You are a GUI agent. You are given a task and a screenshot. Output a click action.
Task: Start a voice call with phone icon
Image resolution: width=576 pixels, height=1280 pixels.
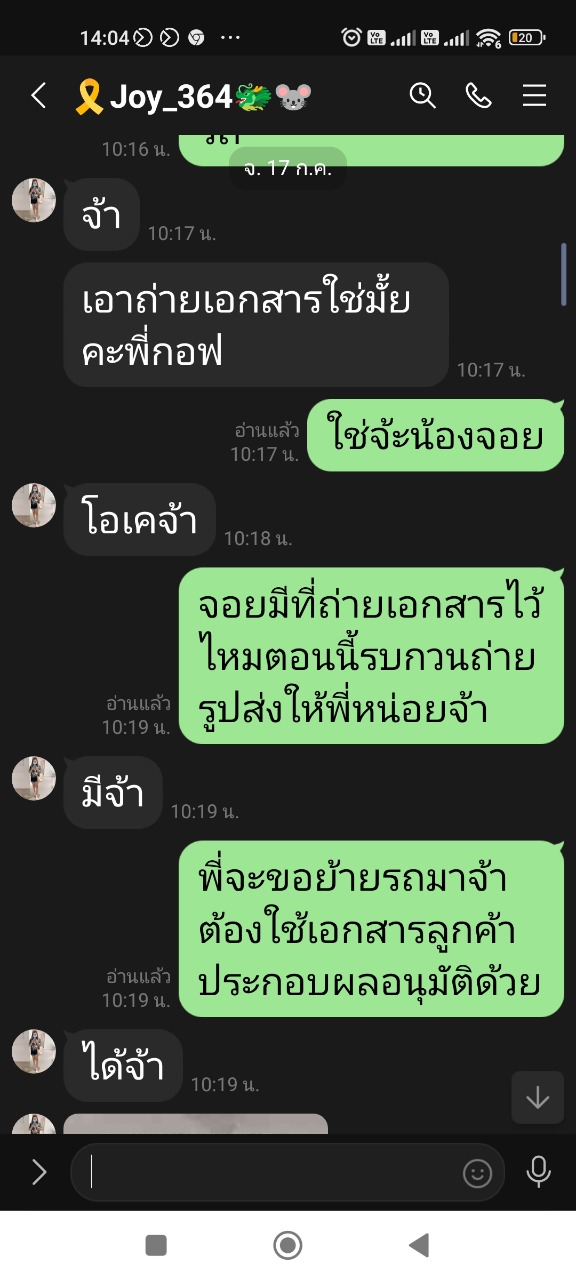click(479, 95)
